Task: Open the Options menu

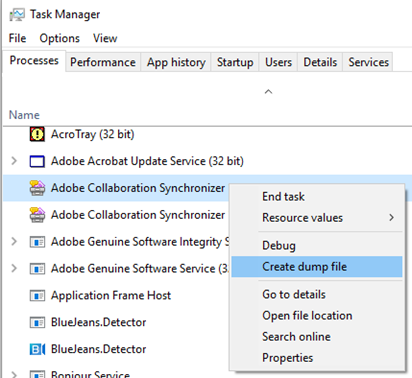Action: pos(60,38)
